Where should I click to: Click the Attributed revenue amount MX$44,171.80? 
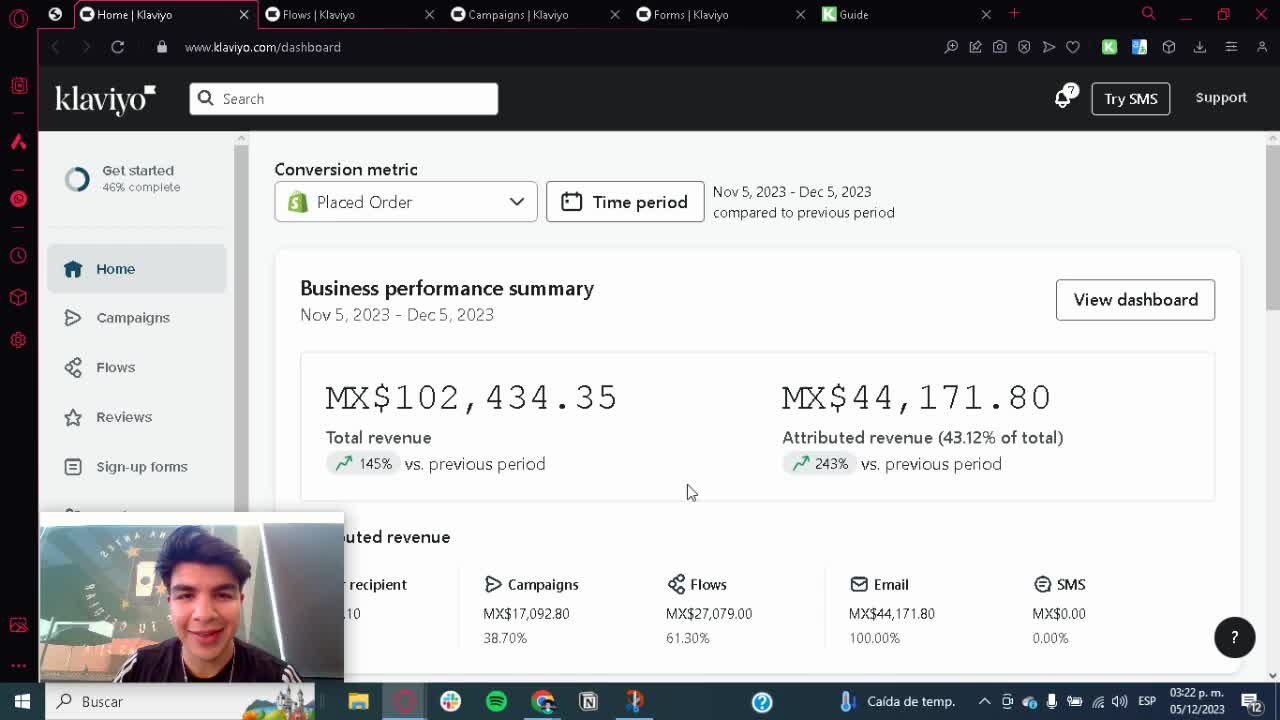917,398
